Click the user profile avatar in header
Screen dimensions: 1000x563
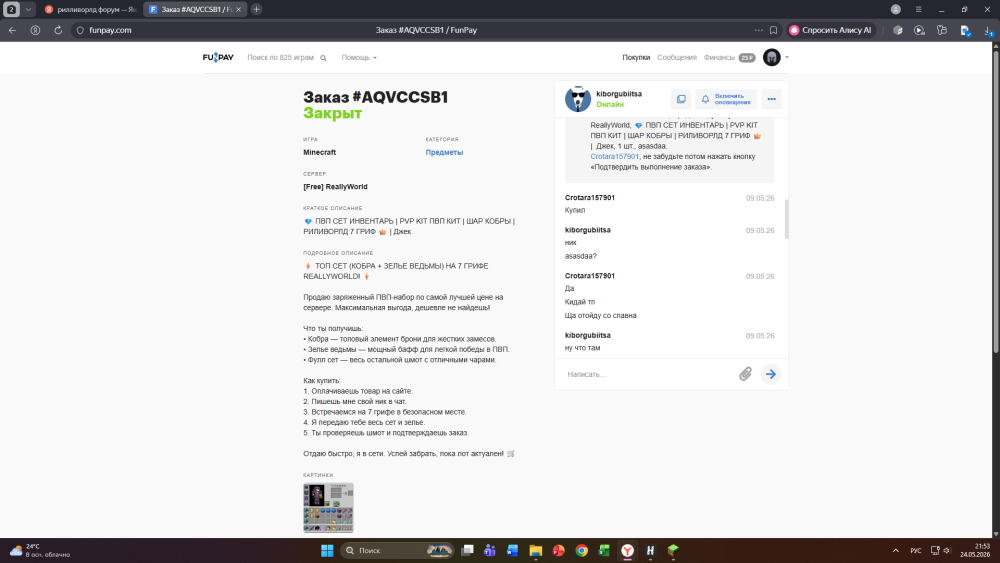pos(772,57)
